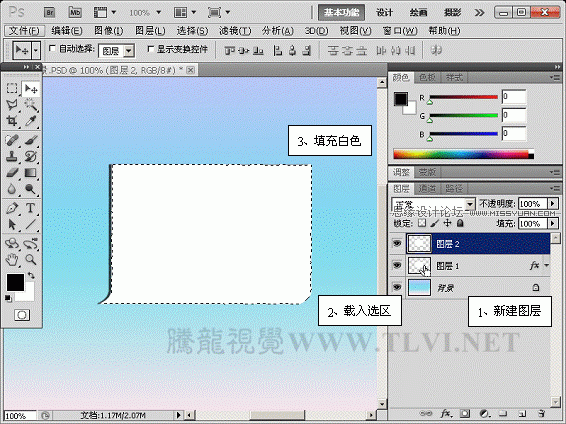Select the Move tool in toolbox
Screen dimensions: 566x424
[31, 89]
